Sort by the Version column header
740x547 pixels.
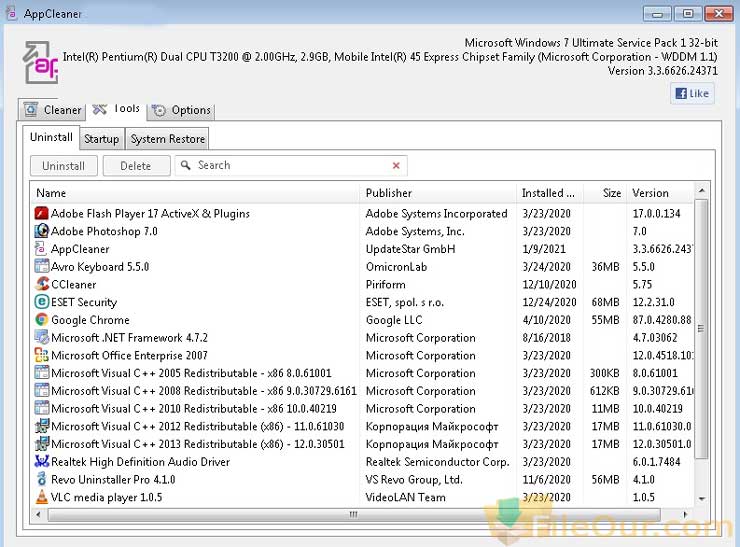tap(660, 193)
